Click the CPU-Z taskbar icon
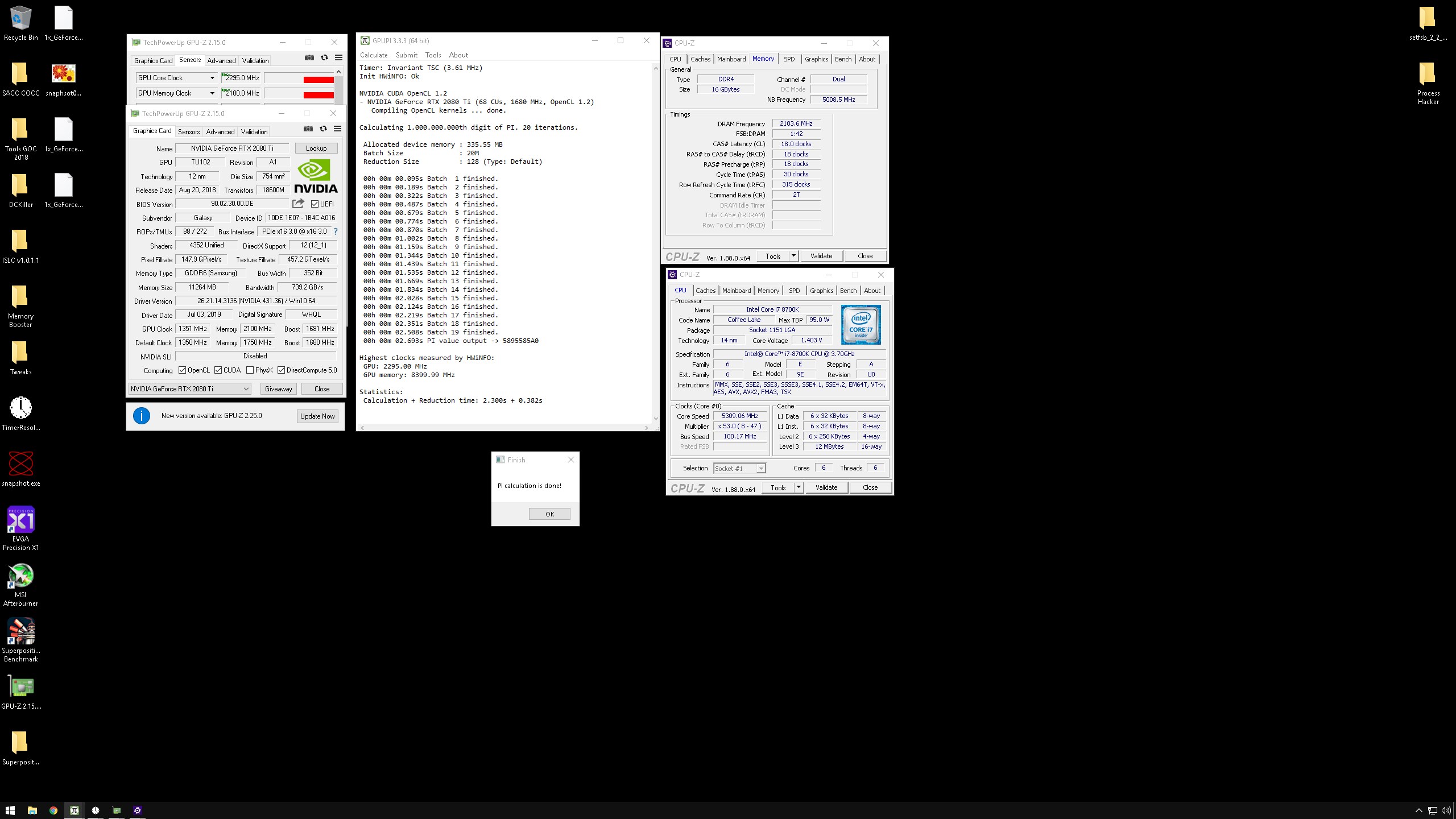The width and height of the screenshot is (1456, 819). click(x=137, y=810)
